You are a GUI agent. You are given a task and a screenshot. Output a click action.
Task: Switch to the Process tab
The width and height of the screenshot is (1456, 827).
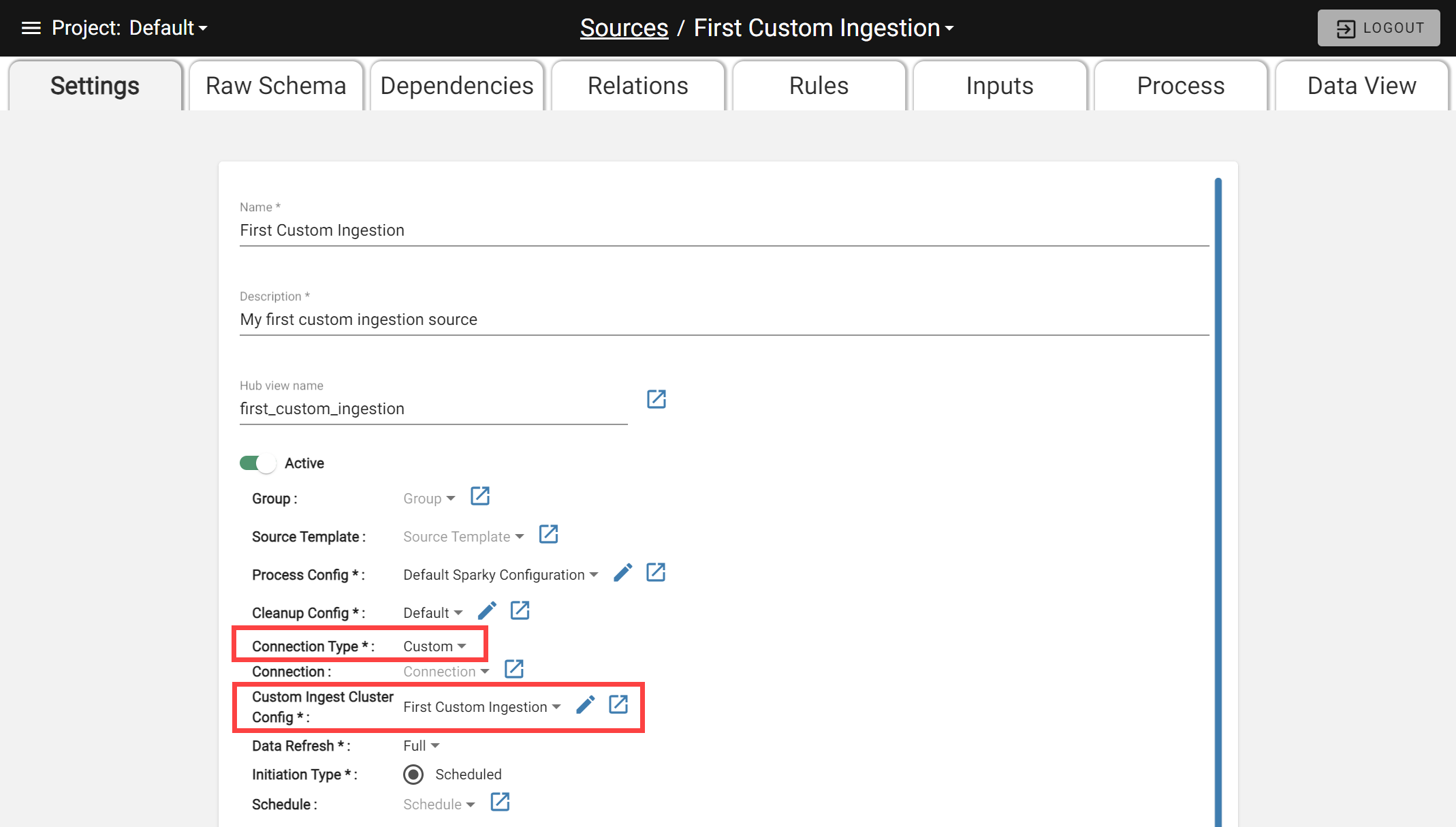(1181, 86)
